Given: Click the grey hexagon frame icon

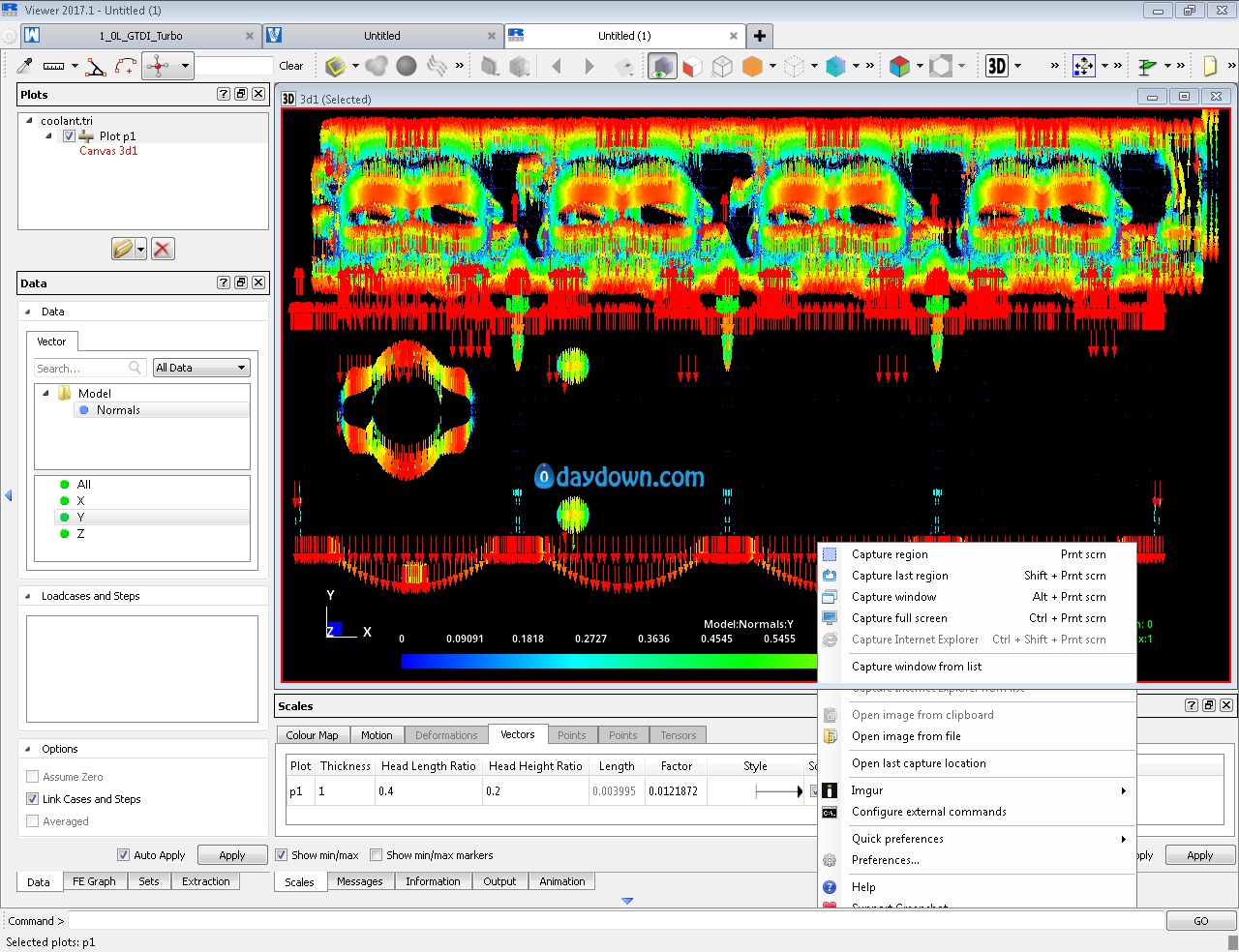Looking at the screenshot, I should tap(941, 66).
